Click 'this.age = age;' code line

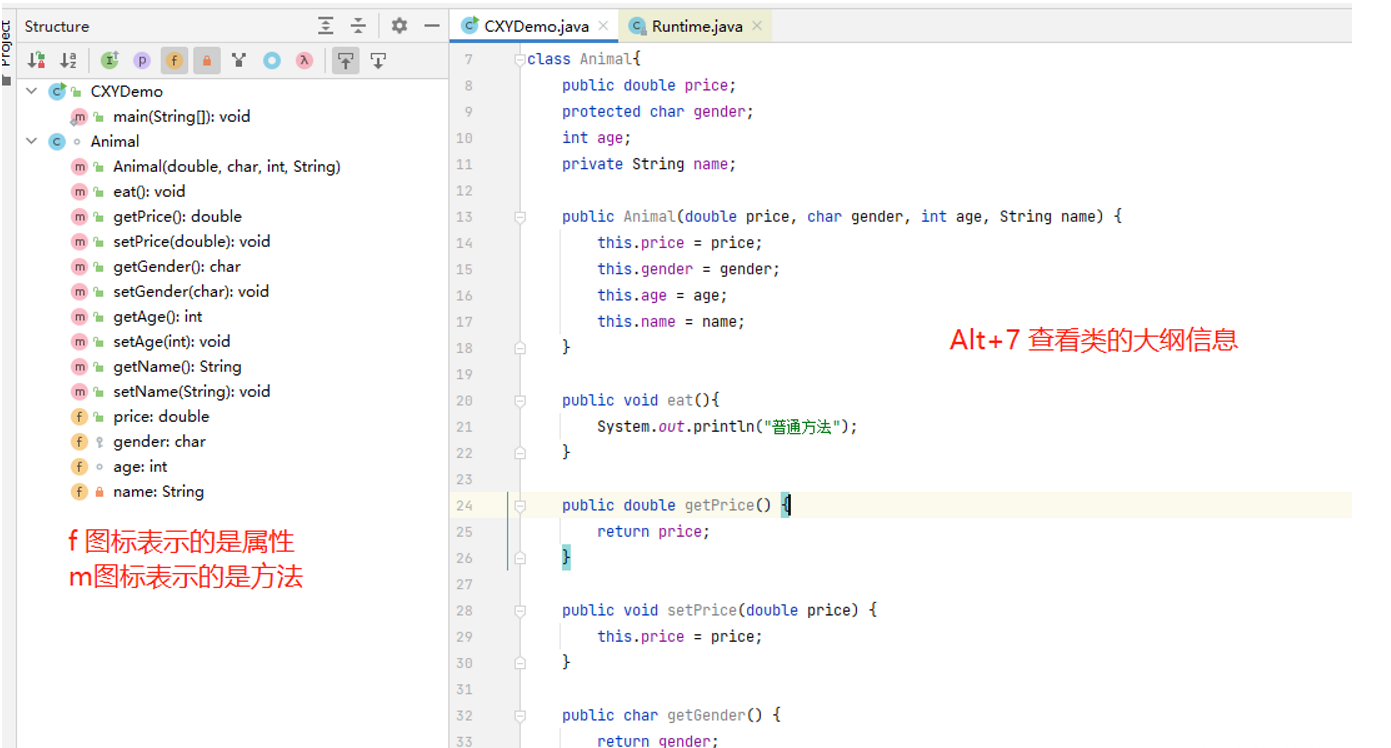(662, 295)
